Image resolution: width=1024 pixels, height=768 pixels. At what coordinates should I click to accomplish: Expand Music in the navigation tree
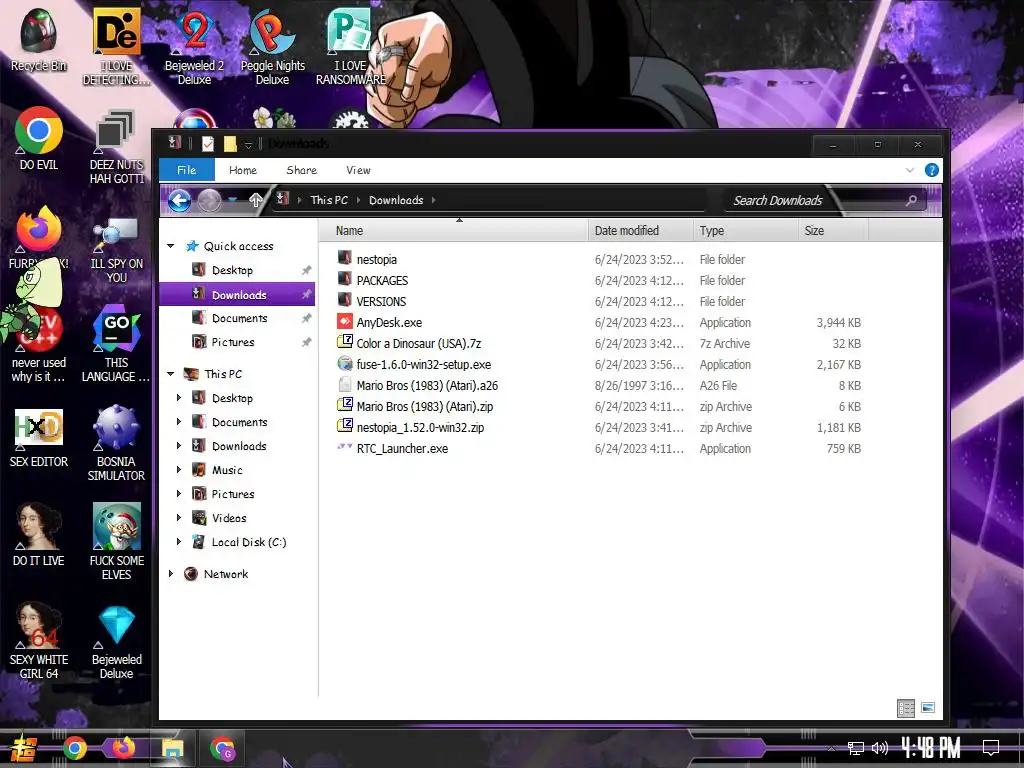[179, 470]
